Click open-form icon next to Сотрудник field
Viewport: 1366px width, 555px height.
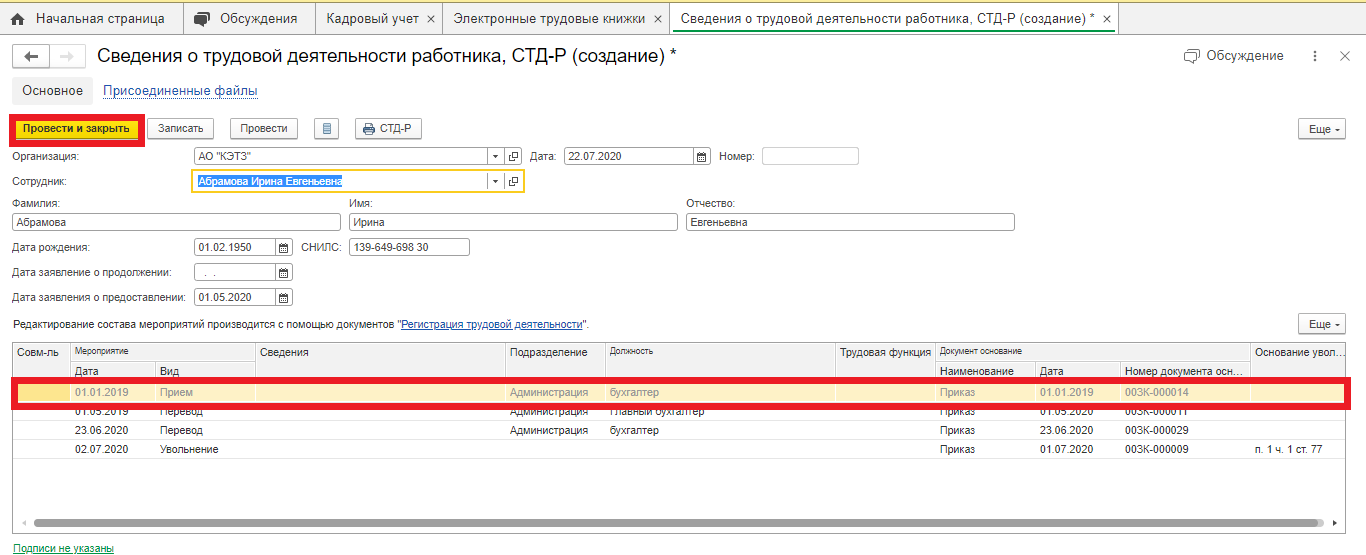tap(513, 182)
